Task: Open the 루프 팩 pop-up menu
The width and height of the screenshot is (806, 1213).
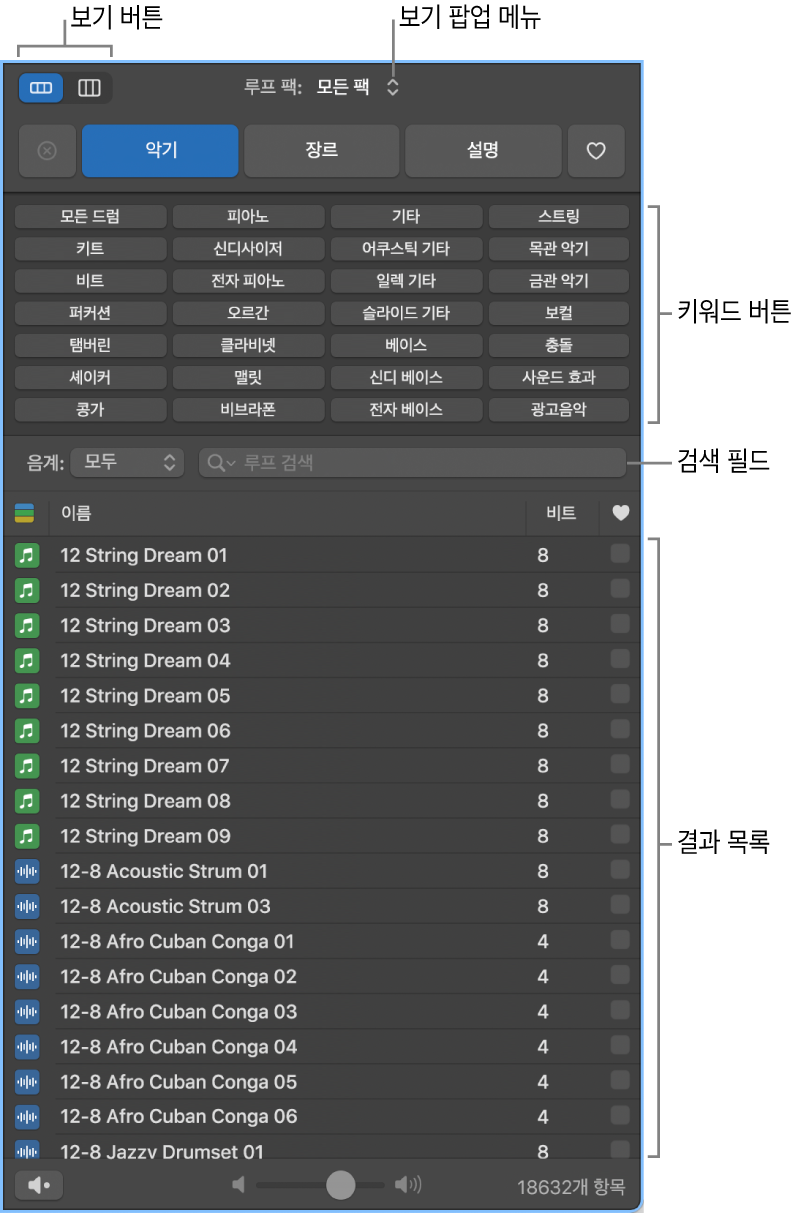Action: click(x=358, y=88)
